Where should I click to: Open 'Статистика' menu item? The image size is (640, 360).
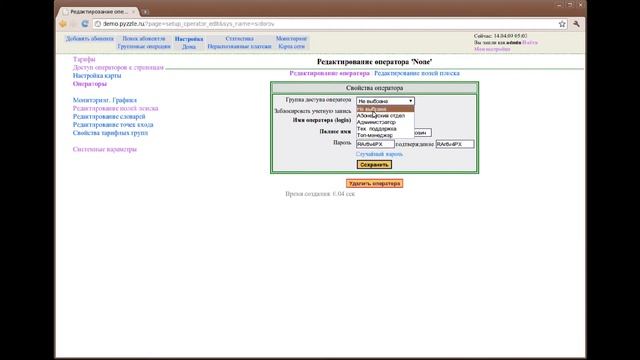(240, 39)
